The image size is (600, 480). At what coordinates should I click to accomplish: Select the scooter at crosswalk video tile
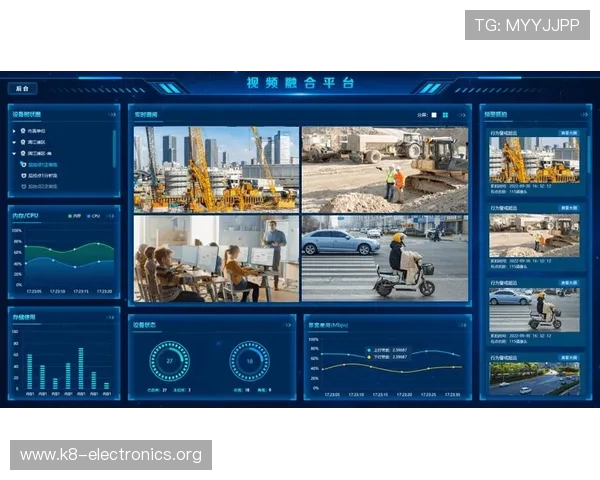click(x=385, y=258)
